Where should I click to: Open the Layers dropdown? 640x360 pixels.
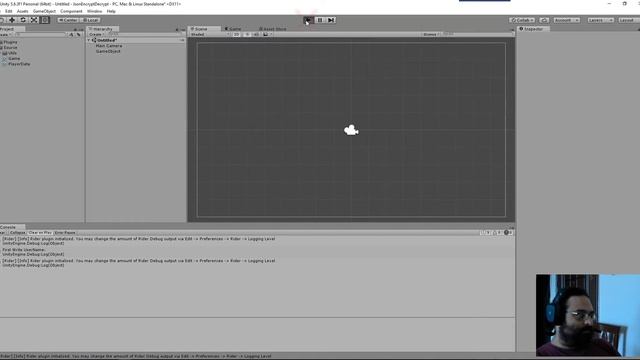click(600, 20)
